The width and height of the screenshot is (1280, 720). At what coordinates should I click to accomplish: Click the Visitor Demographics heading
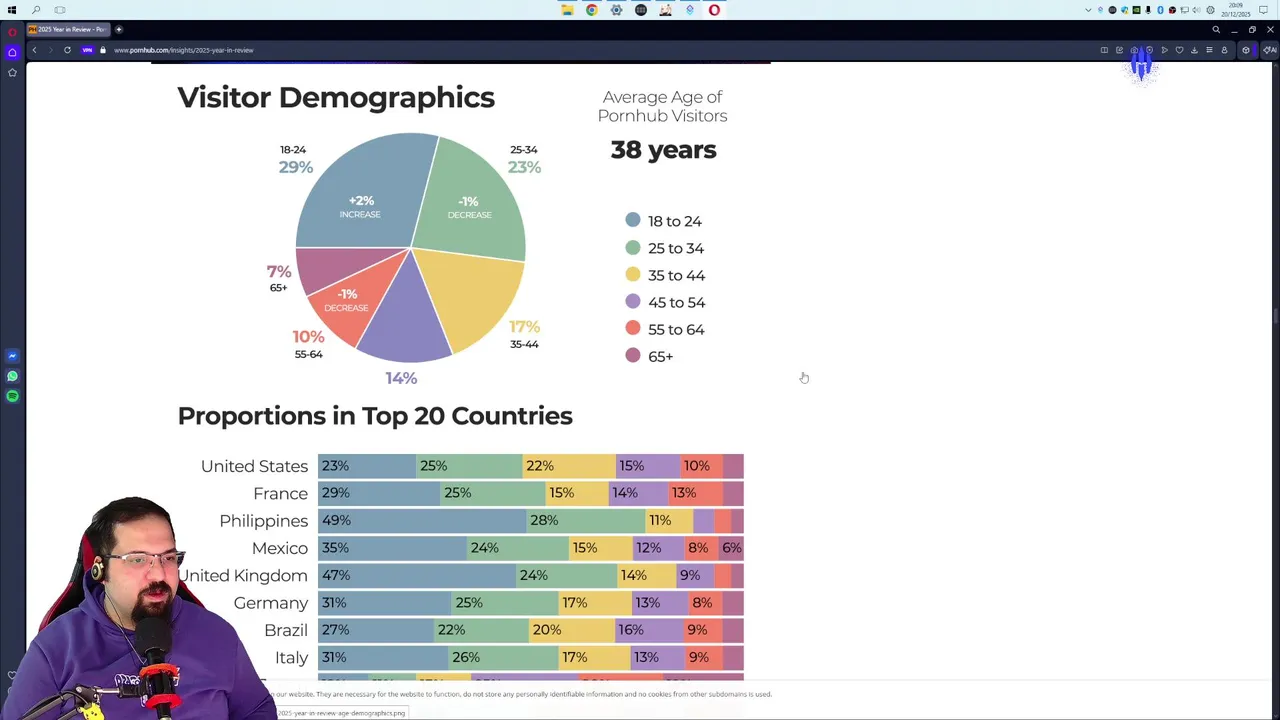tap(336, 97)
